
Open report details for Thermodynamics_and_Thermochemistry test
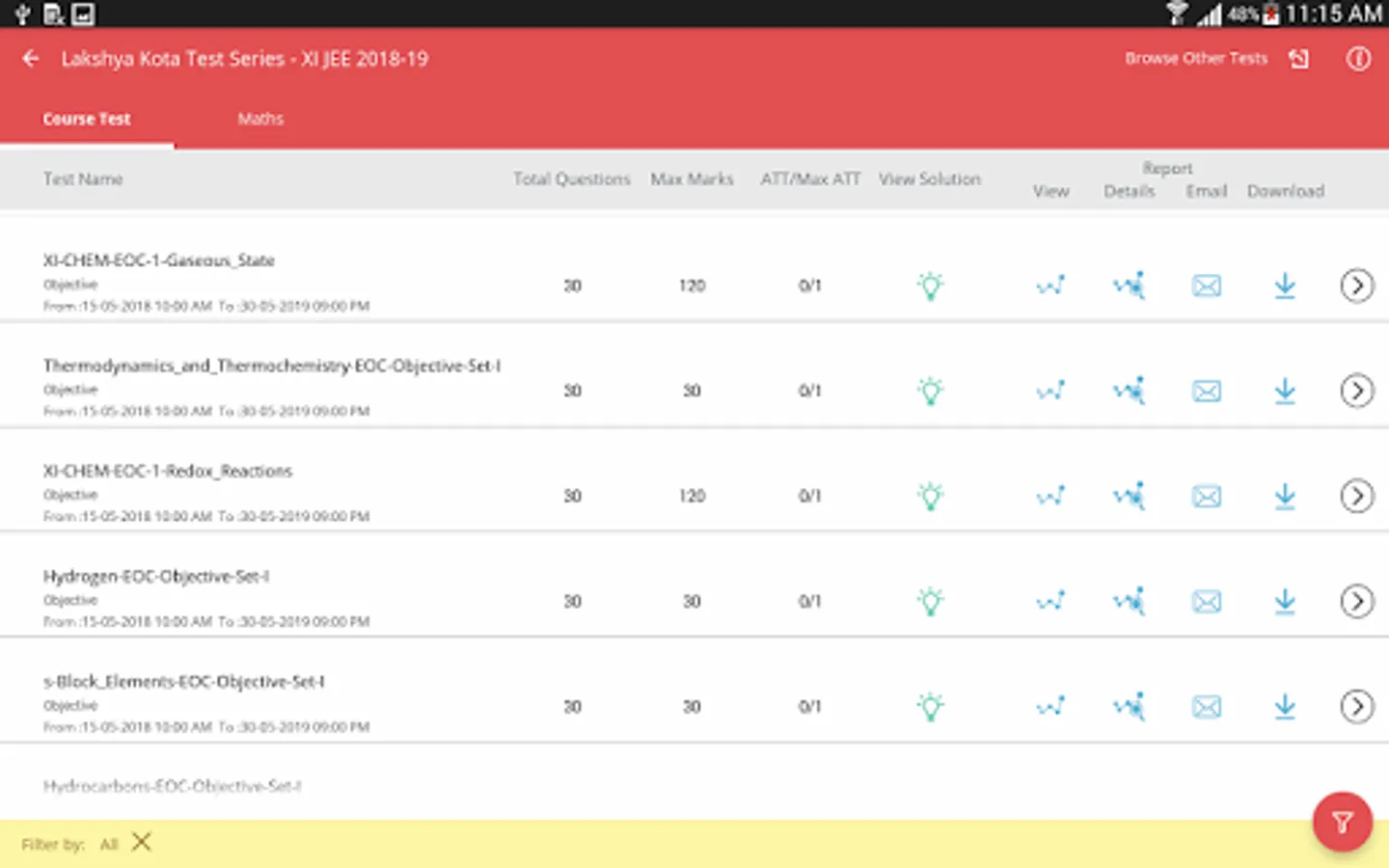(x=1129, y=391)
